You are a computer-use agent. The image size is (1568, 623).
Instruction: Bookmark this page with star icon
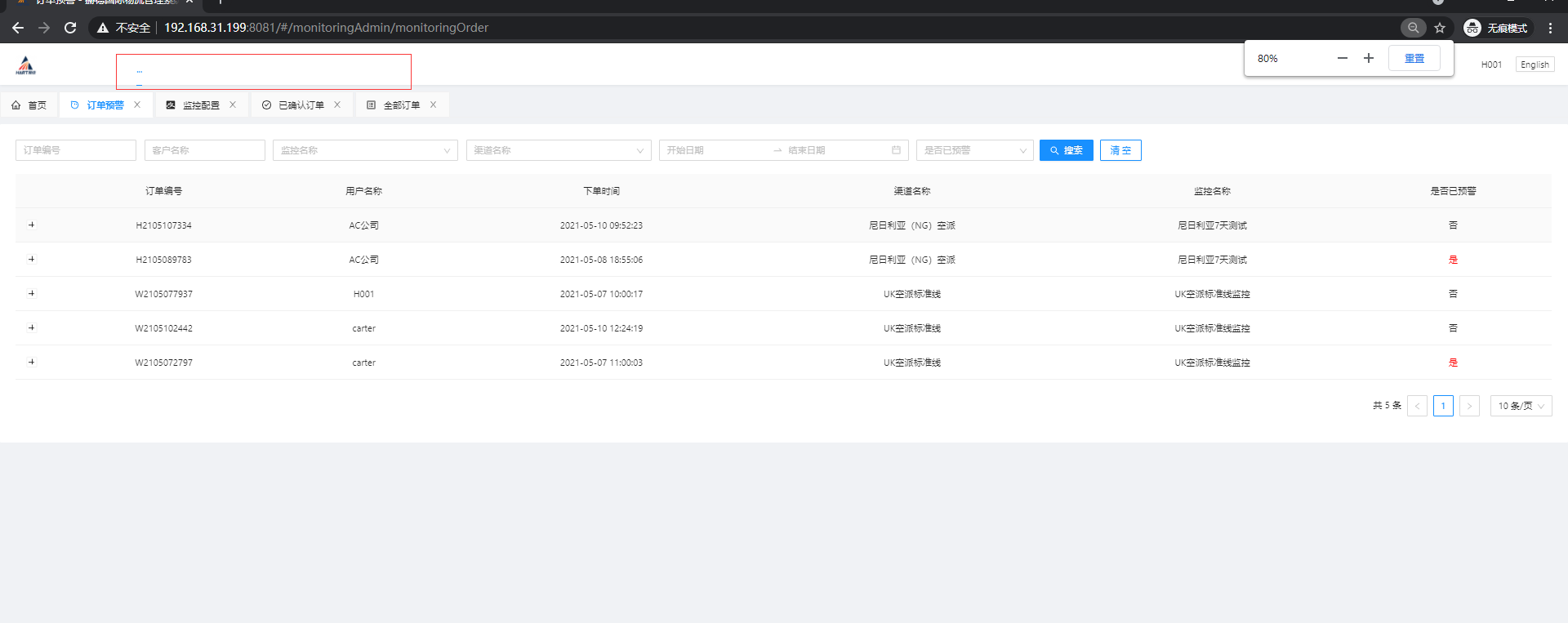tap(1440, 28)
